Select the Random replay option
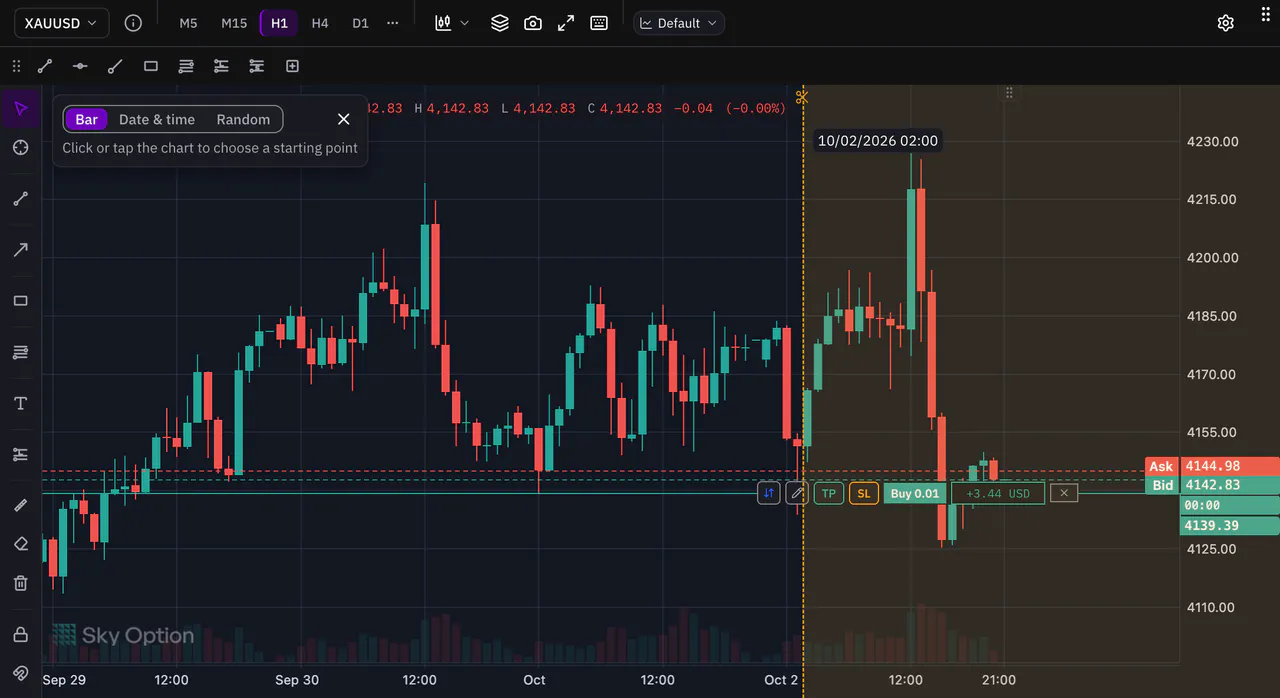The image size is (1280, 698). click(243, 120)
